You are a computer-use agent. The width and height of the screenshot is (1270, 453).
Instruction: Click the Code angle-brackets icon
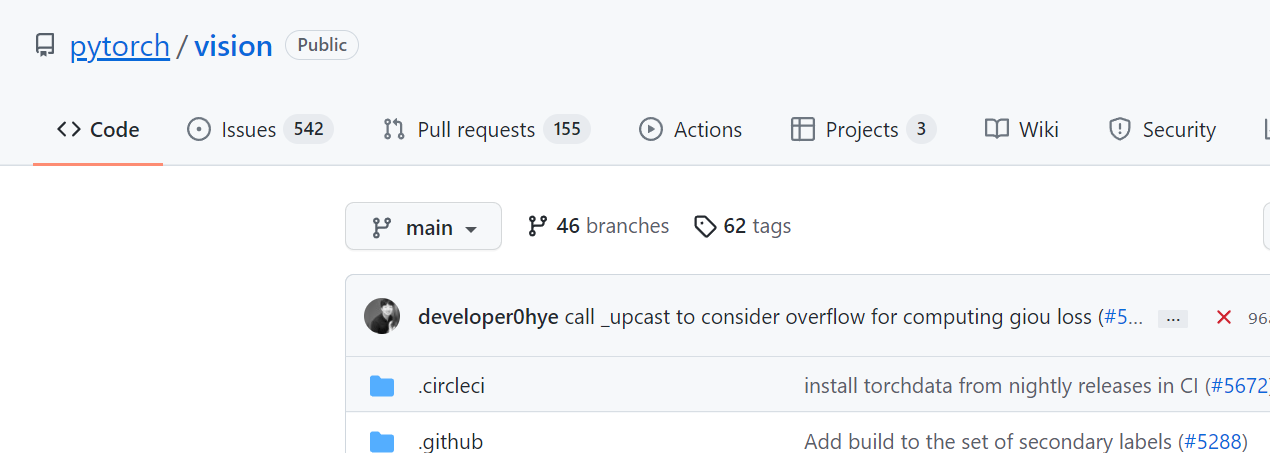click(69, 129)
